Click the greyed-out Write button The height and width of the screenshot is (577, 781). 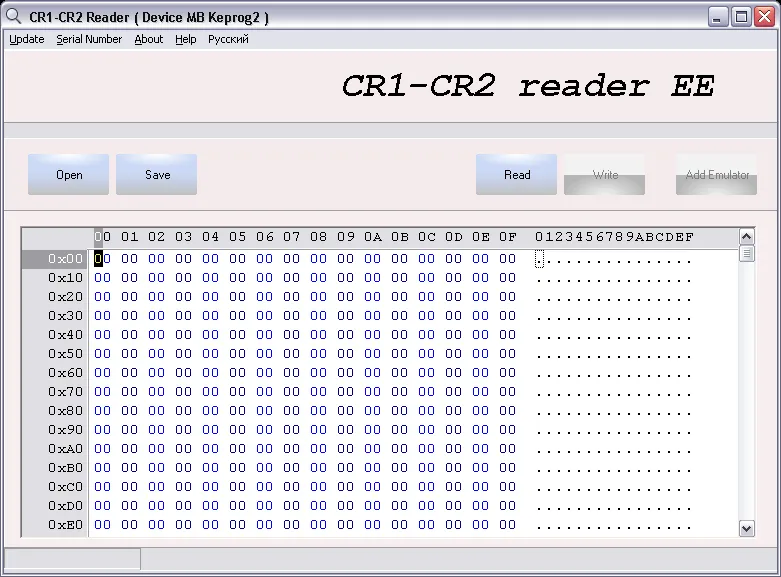605,174
